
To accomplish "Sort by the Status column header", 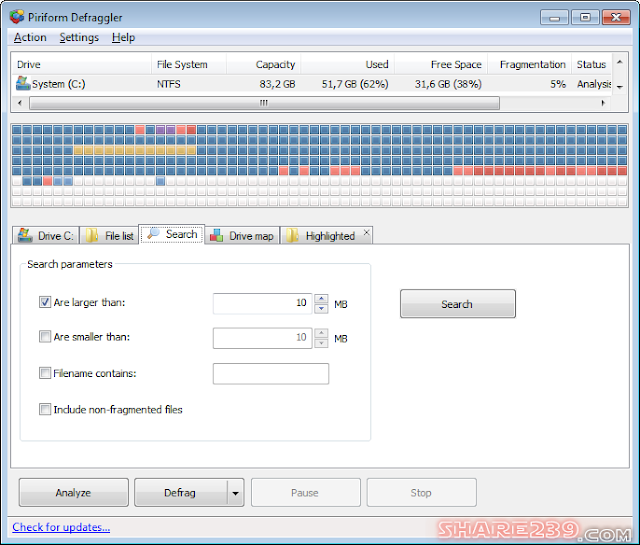I will (x=592, y=64).
